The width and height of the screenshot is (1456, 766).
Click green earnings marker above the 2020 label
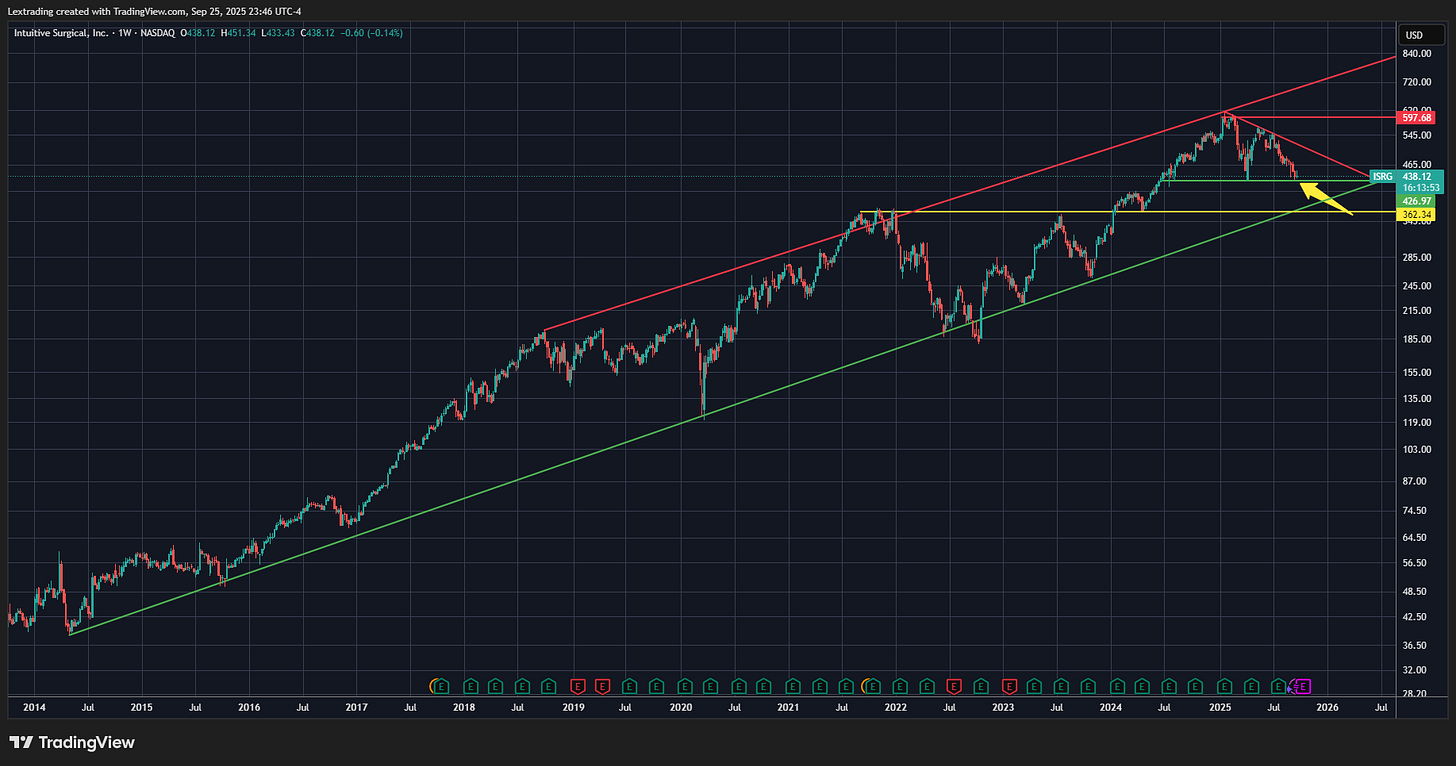click(685, 686)
